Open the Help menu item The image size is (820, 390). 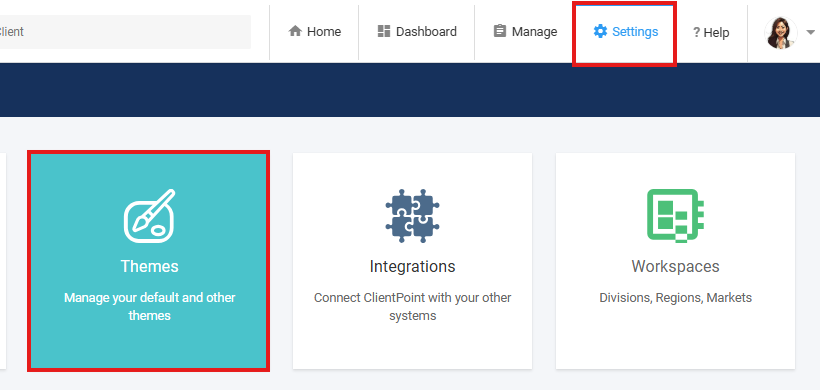[711, 32]
